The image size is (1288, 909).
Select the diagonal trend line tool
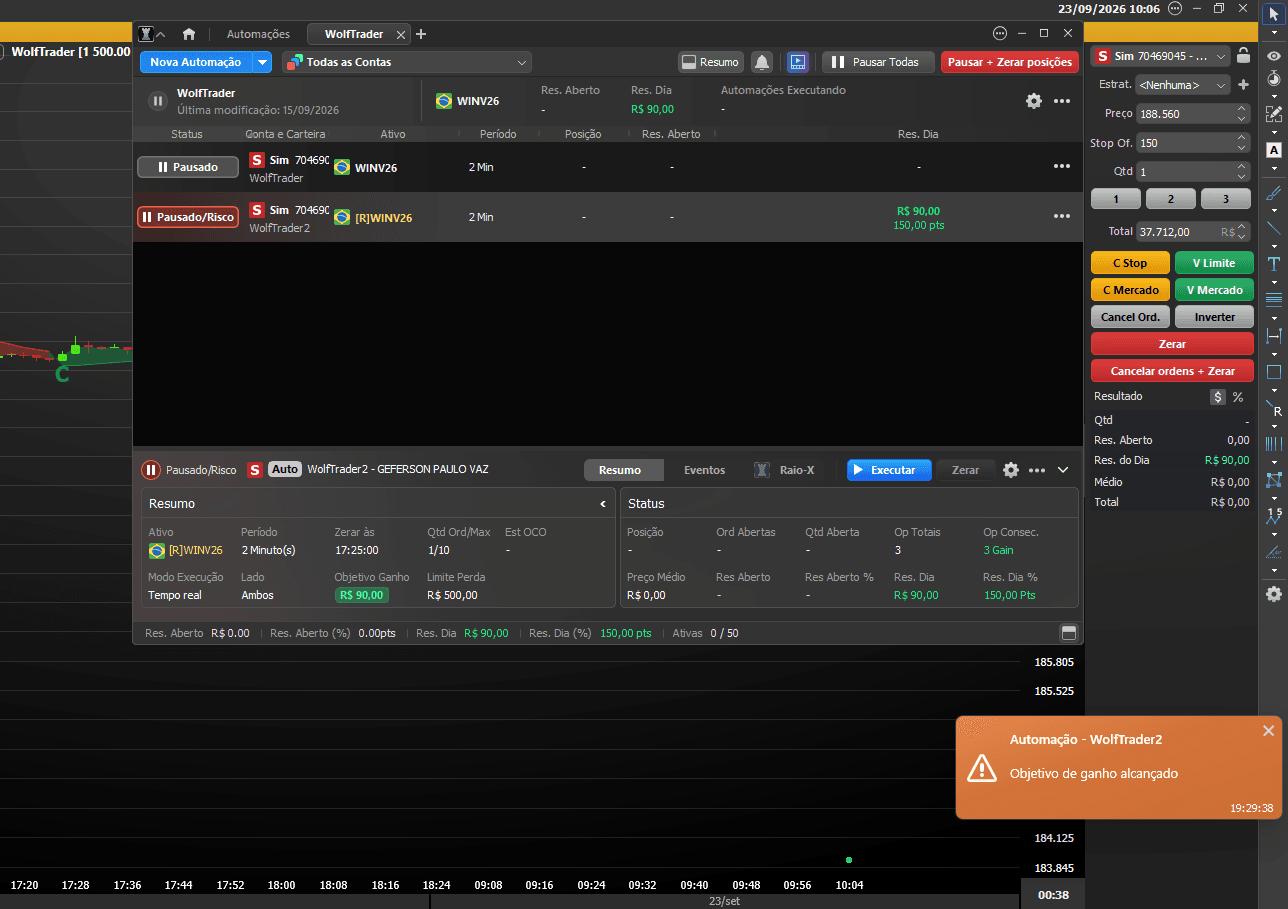click(x=1274, y=228)
